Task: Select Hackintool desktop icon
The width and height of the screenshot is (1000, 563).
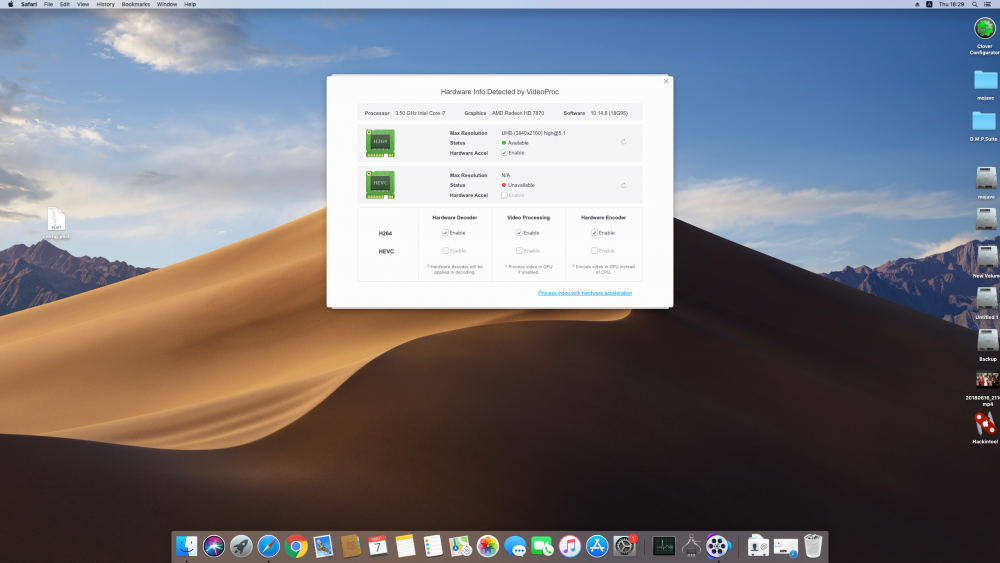Action: [985, 425]
